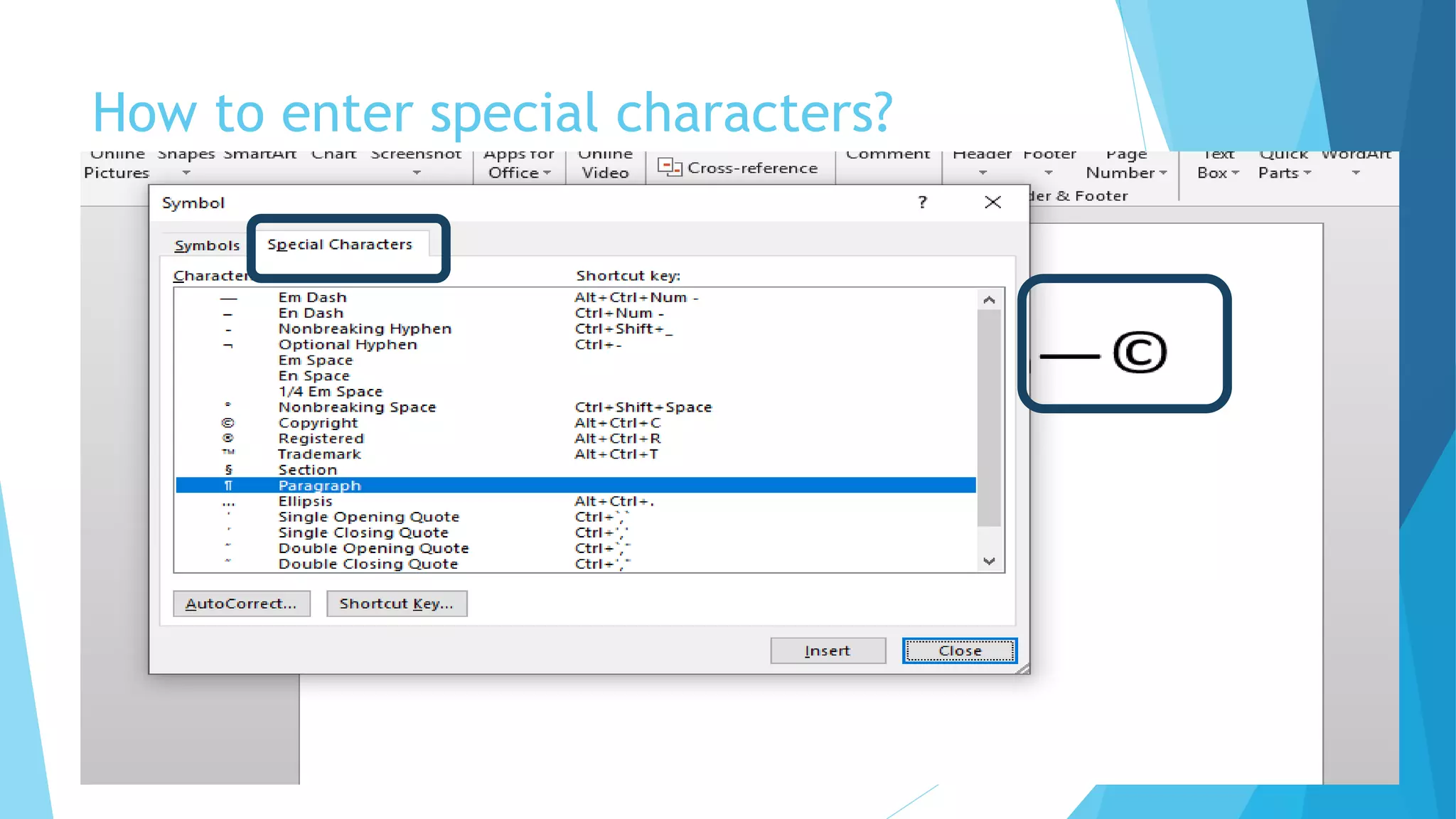This screenshot has width=1456, height=819.
Task: Select the Copyright character row
Action: pyautogui.click(x=576, y=422)
